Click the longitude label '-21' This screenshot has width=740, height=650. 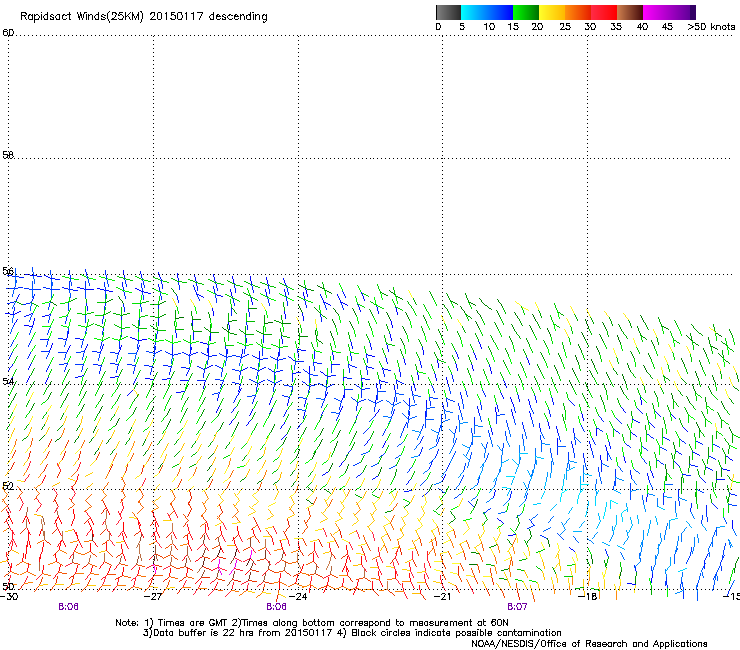442,597
